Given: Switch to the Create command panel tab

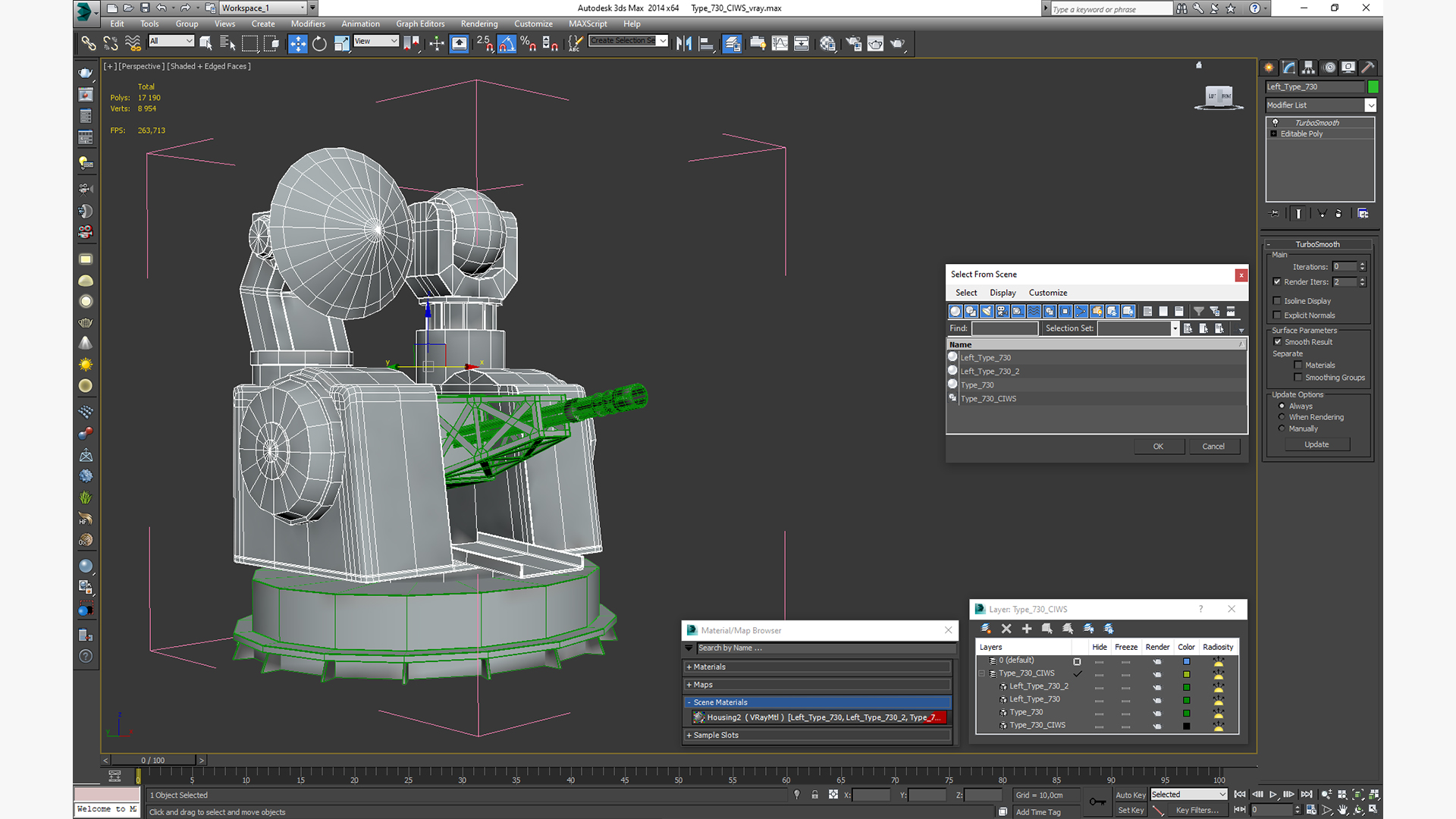Looking at the screenshot, I should [1269, 67].
